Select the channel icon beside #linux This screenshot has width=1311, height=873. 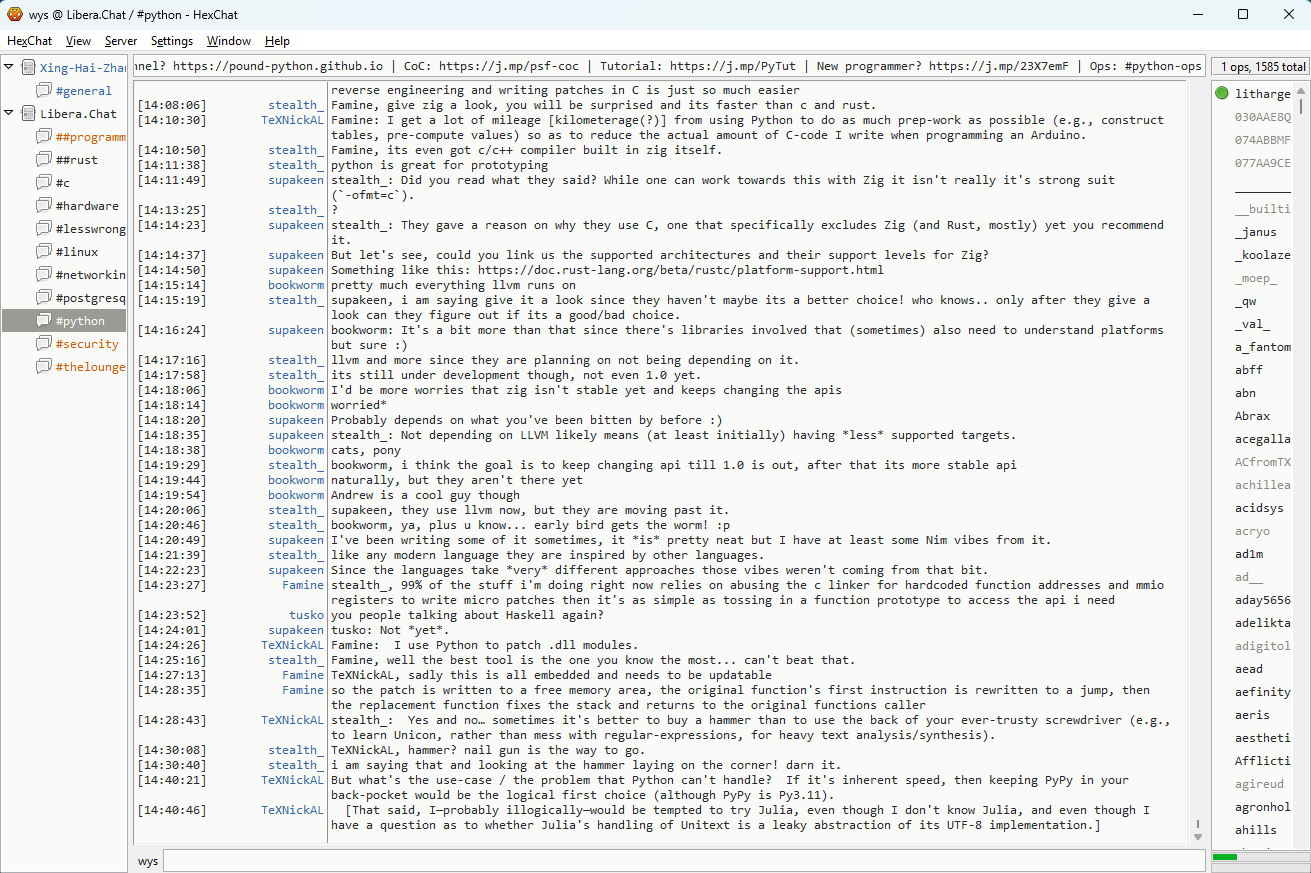(44, 252)
